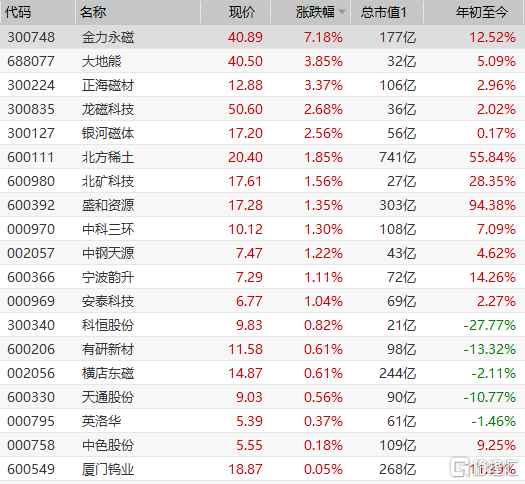Select 龙磁科技 price 50.60
The width and height of the screenshot is (525, 484).
[x=245, y=109]
